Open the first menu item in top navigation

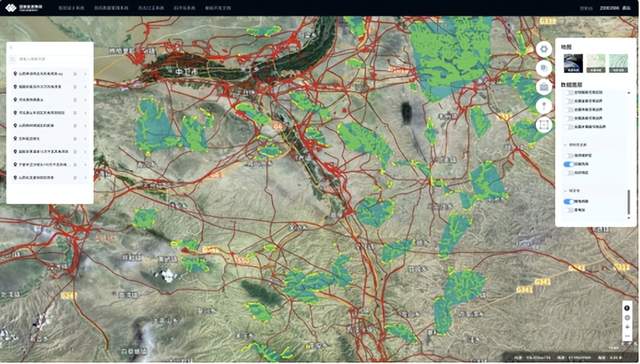tap(71, 8)
